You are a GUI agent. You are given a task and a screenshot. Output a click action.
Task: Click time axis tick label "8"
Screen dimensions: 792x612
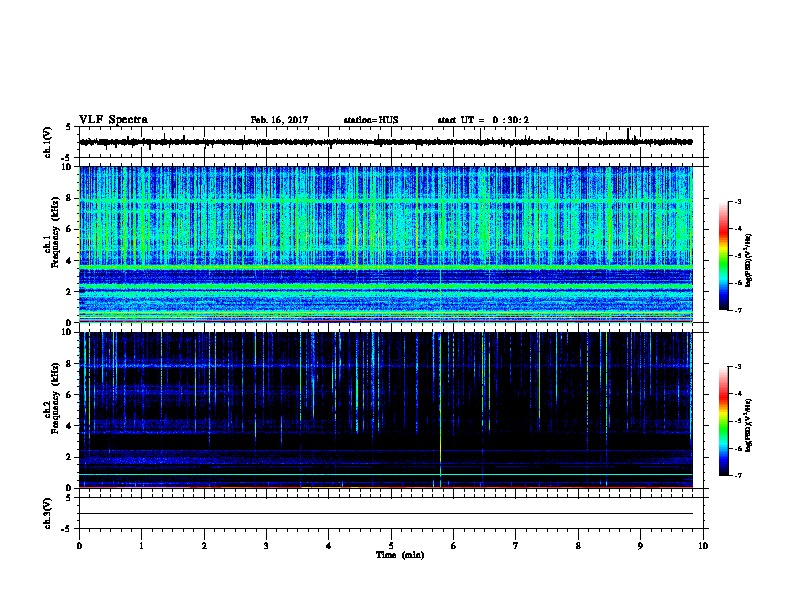pyautogui.click(x=578, y=545)
